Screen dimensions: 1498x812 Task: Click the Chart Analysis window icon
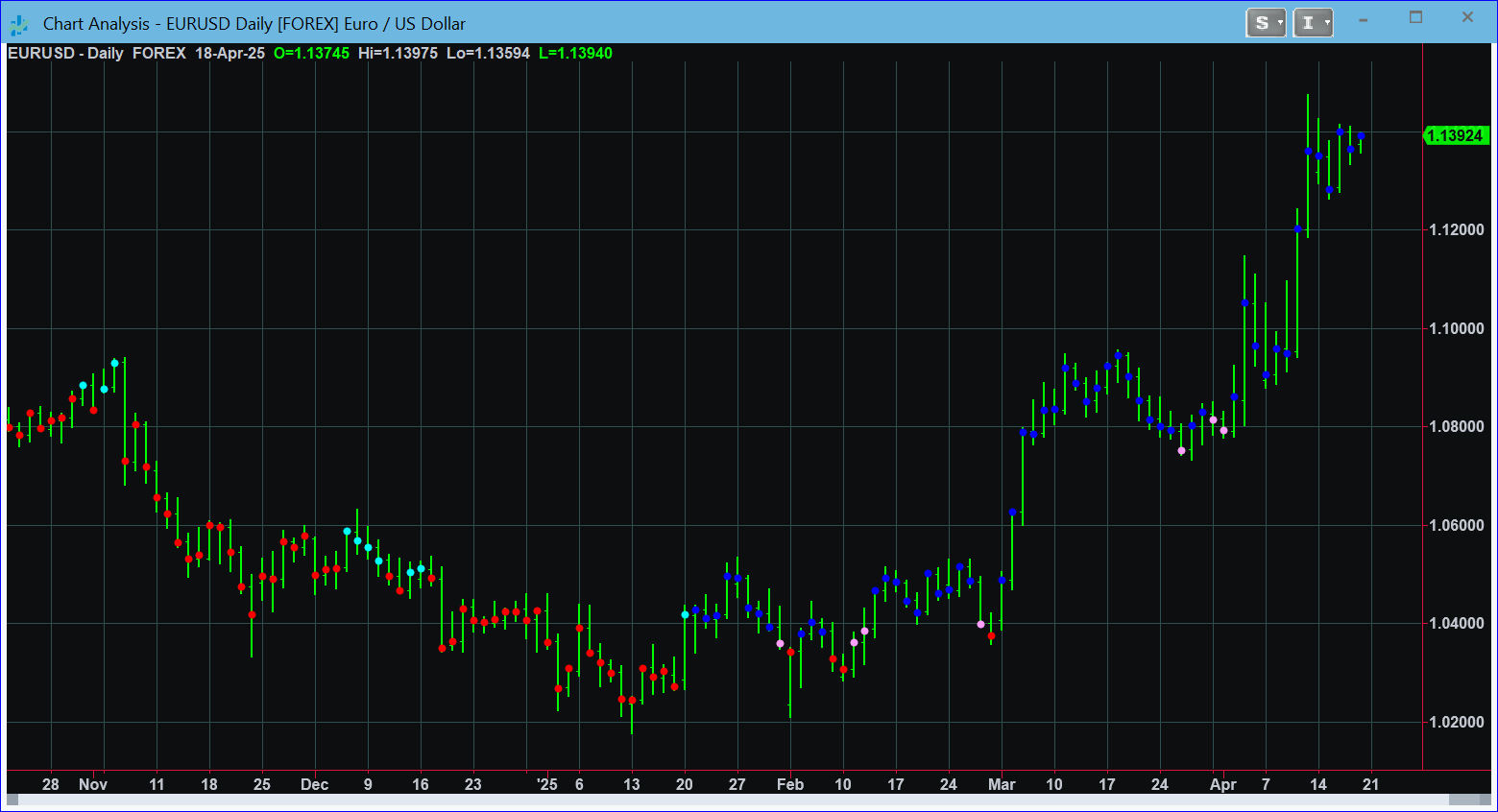click(x=19, y=24)
